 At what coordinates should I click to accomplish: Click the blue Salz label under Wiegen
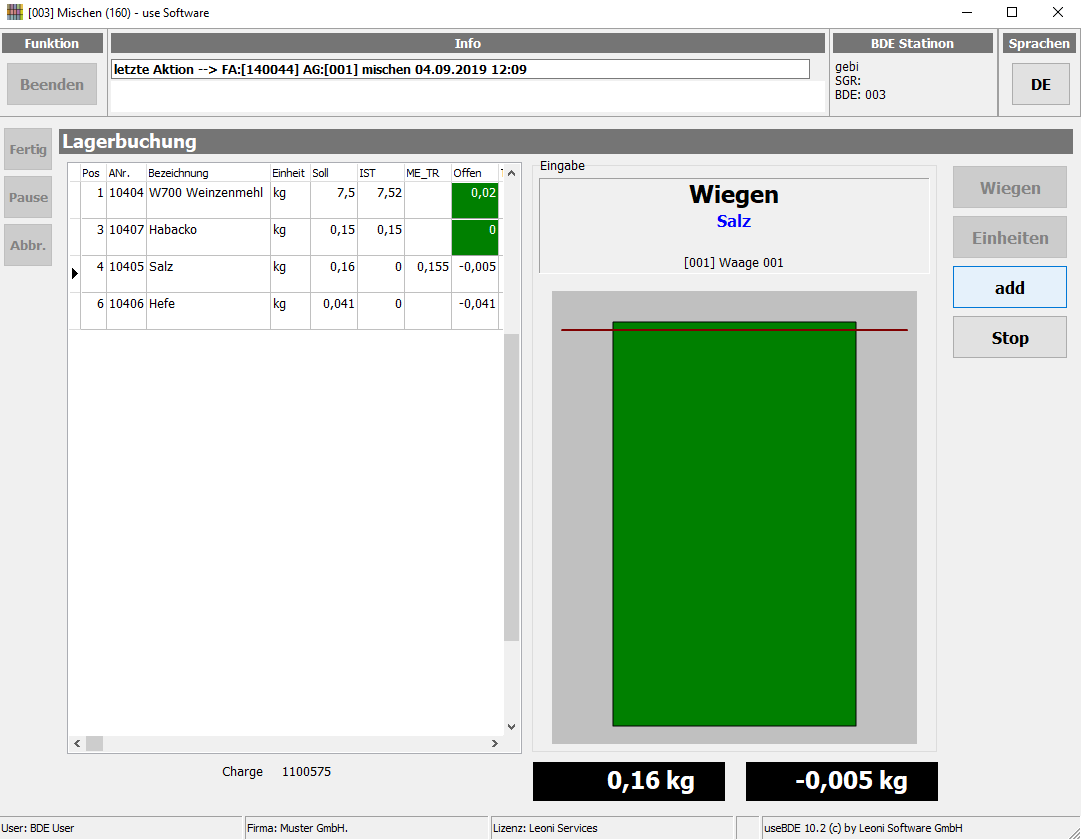(x=734, y=221)
